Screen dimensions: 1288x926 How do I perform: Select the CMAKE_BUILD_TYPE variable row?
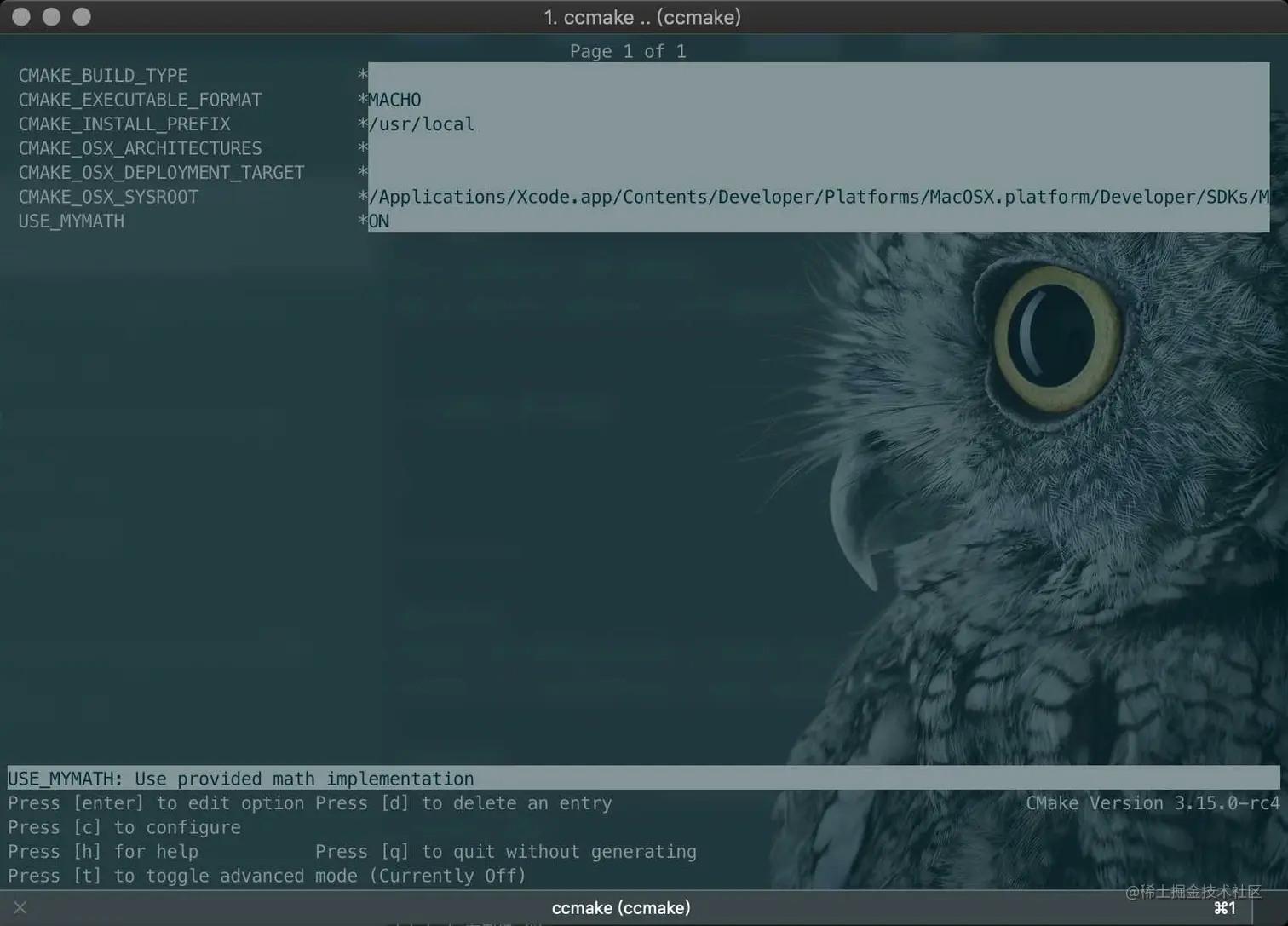(x=103, y=75)
